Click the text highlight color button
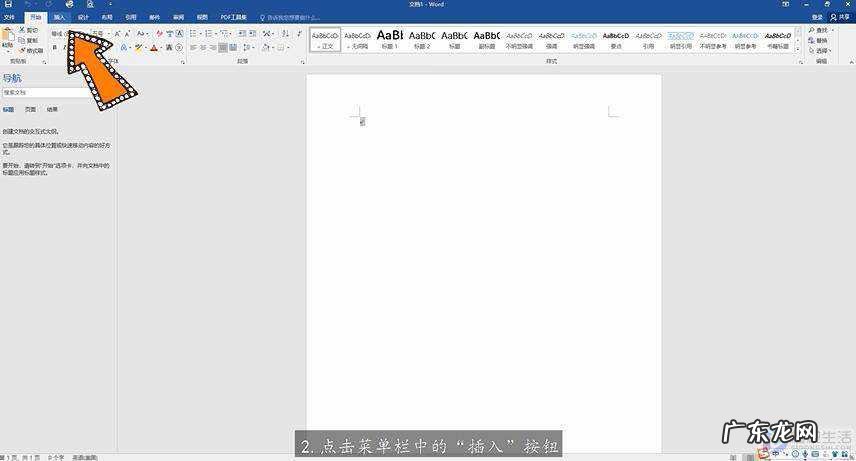 point(138,47)
